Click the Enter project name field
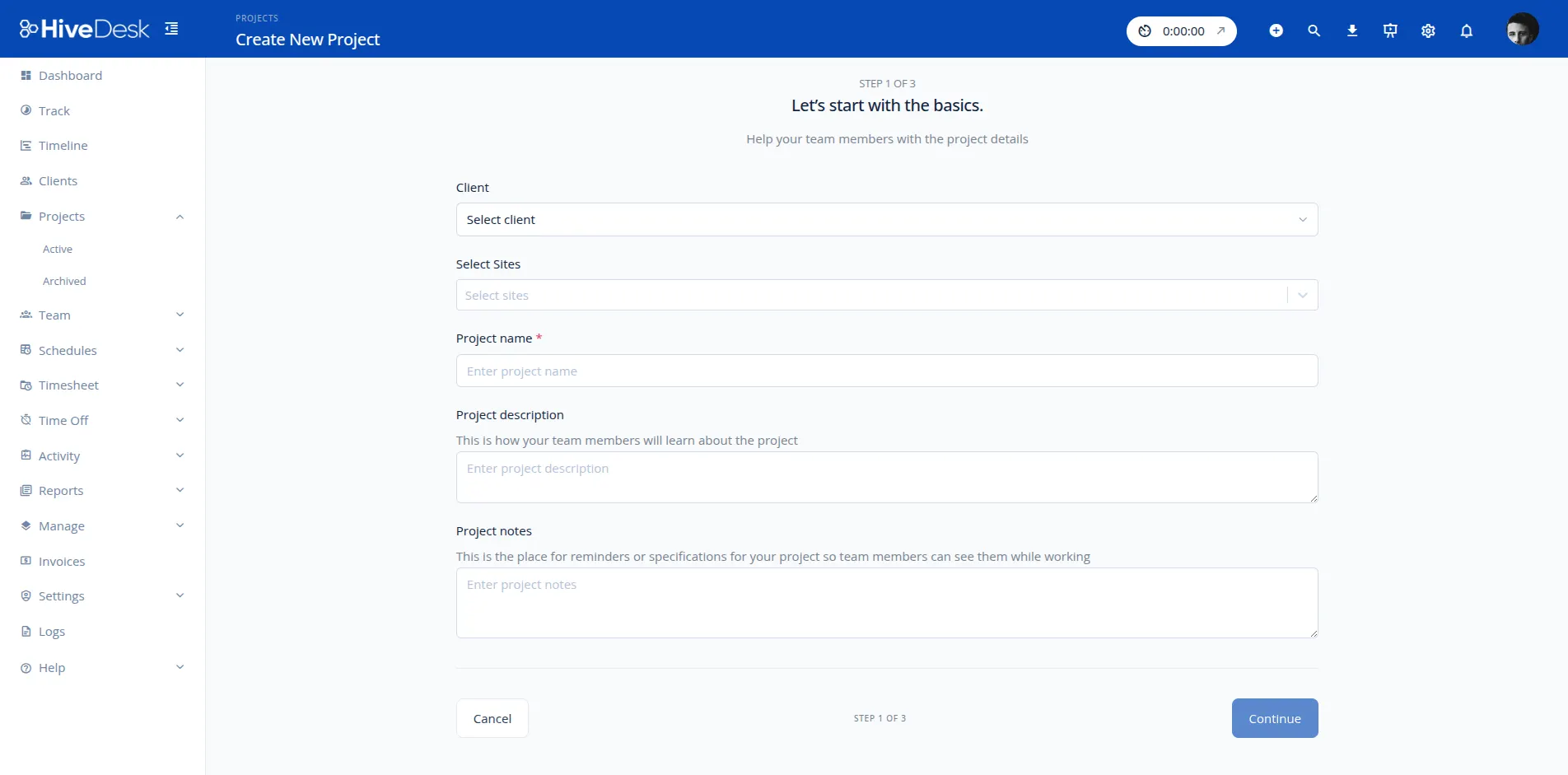 coord(886,371)
